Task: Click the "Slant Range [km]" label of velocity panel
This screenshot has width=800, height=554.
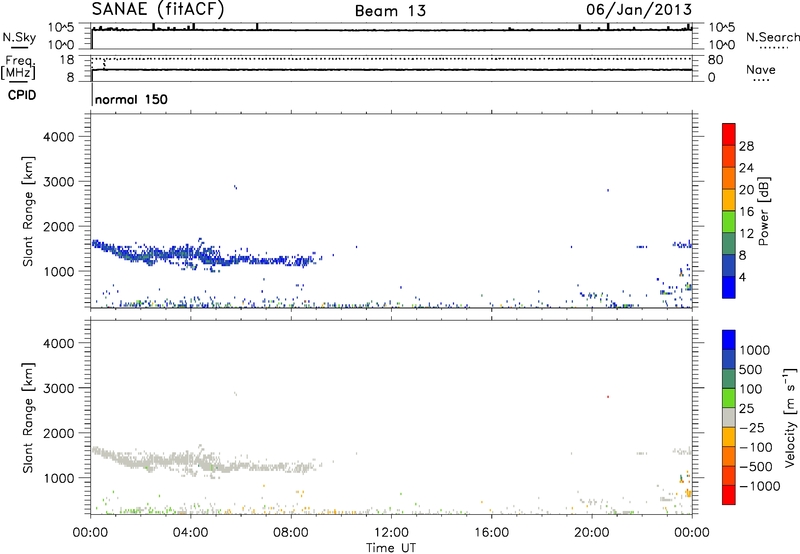Action: pyautogui.click(x=28, y=418)
